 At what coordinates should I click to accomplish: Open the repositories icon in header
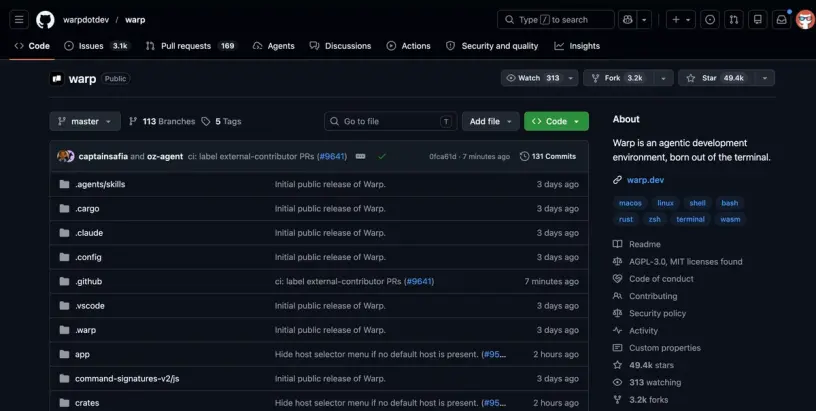pyautogui.click(x=758, y=20)
